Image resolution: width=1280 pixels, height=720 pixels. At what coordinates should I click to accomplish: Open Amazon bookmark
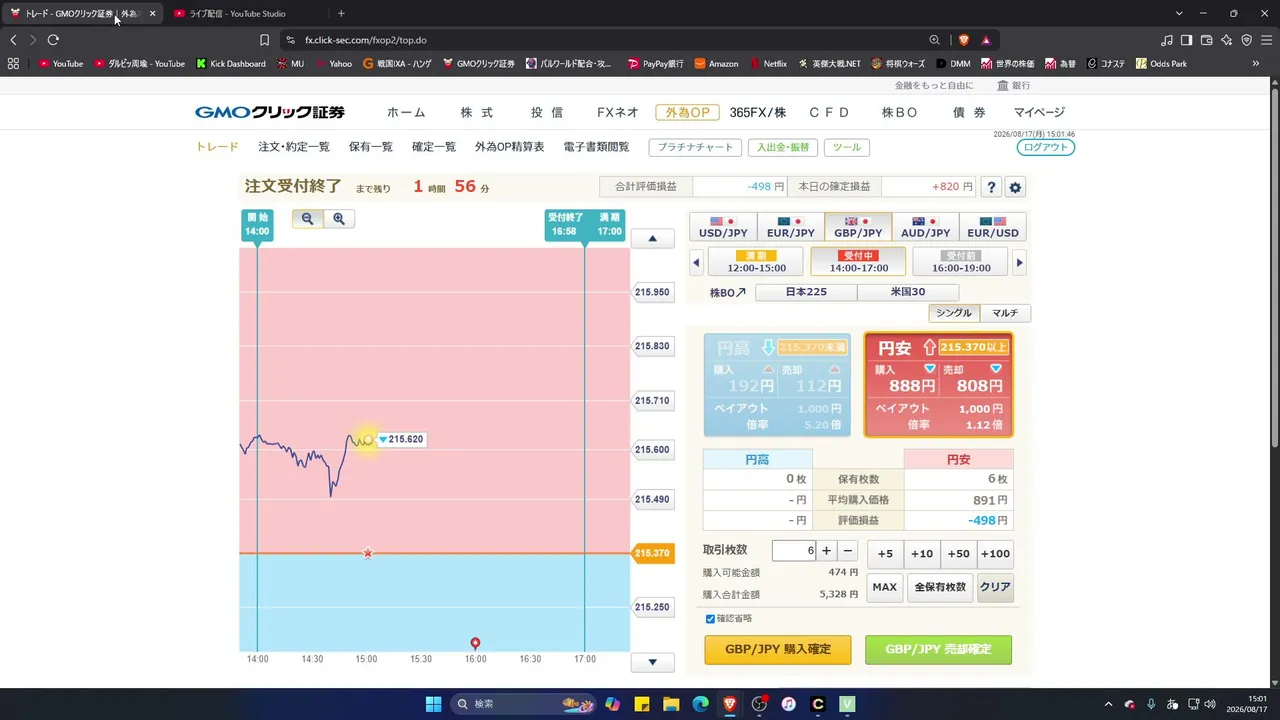[716, 63]
